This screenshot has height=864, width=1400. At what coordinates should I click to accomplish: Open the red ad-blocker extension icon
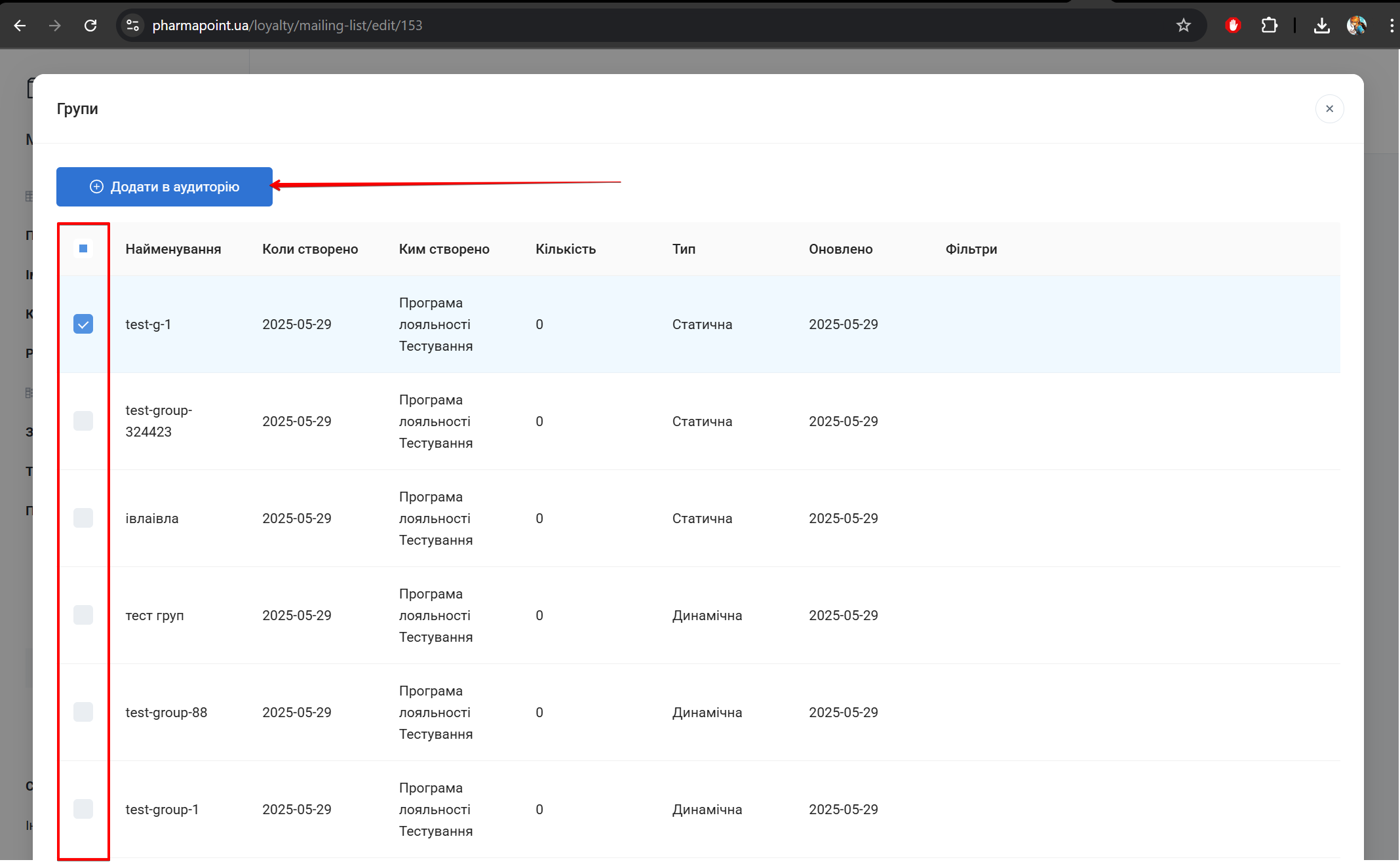tap(1233, 26)
